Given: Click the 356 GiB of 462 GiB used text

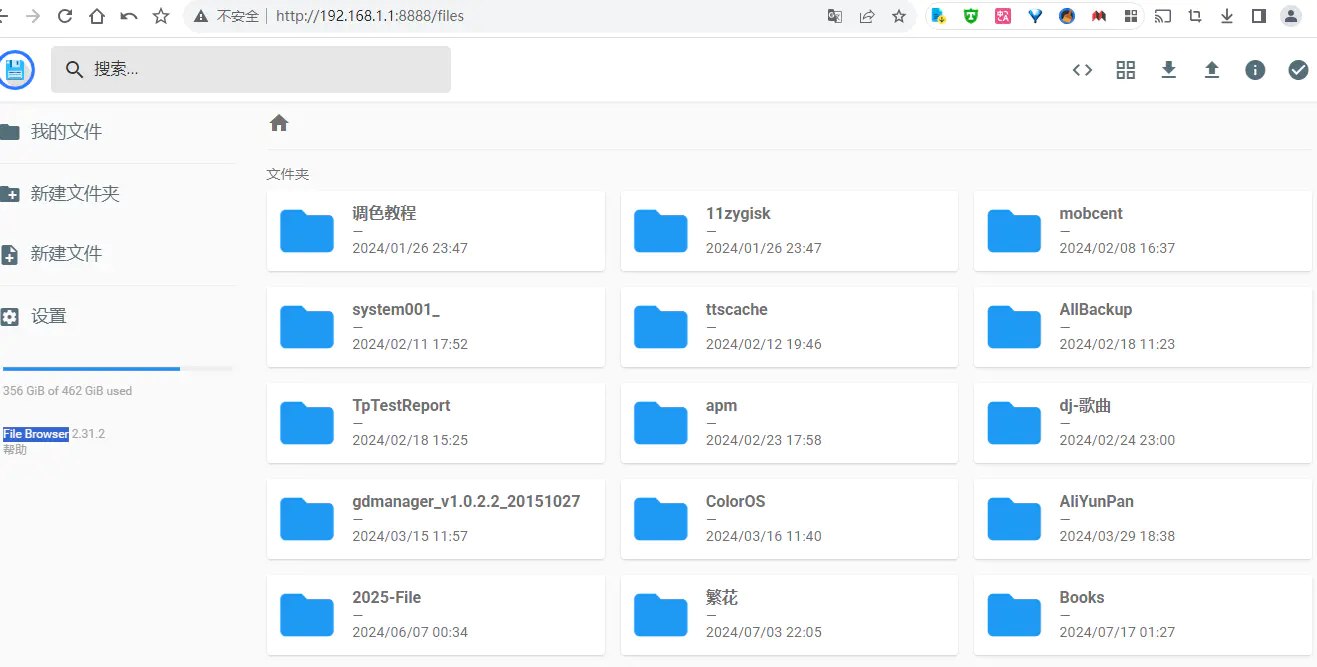Looking at the screenshot, I should pyautogui.click(x=67, y=391).
